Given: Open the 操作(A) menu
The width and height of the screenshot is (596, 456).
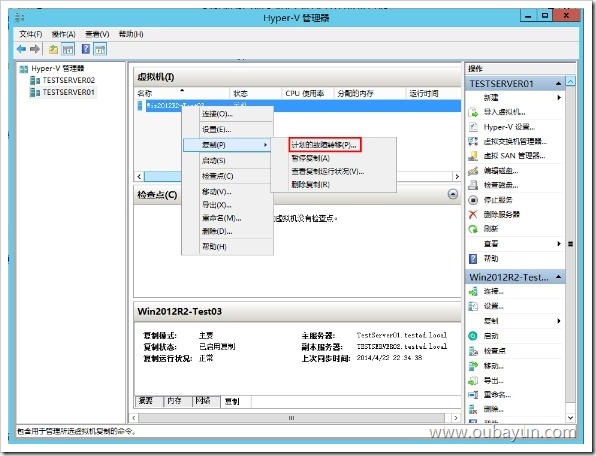Looking at the screenshot, I should [63, 34].
